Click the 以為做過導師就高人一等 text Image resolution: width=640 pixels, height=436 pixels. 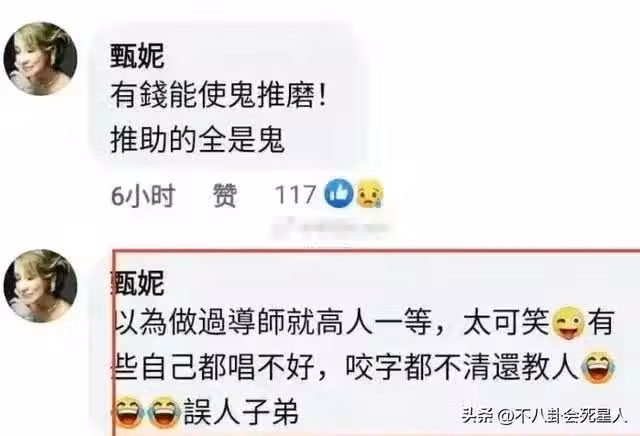[272, 323]
